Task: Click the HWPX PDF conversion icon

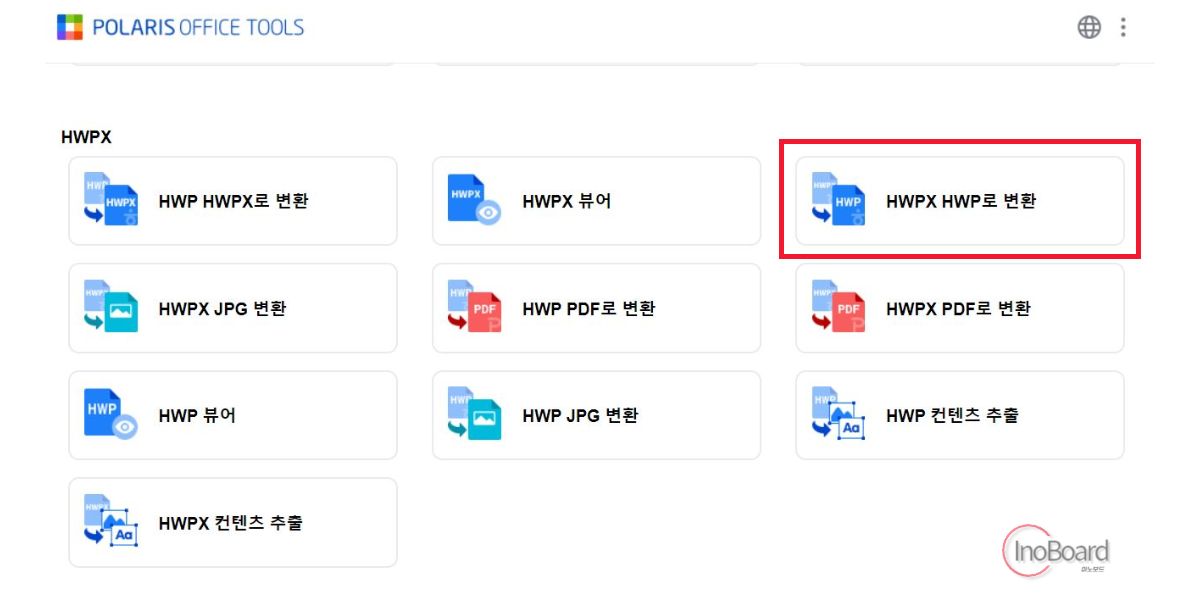Action: [838, 307]
